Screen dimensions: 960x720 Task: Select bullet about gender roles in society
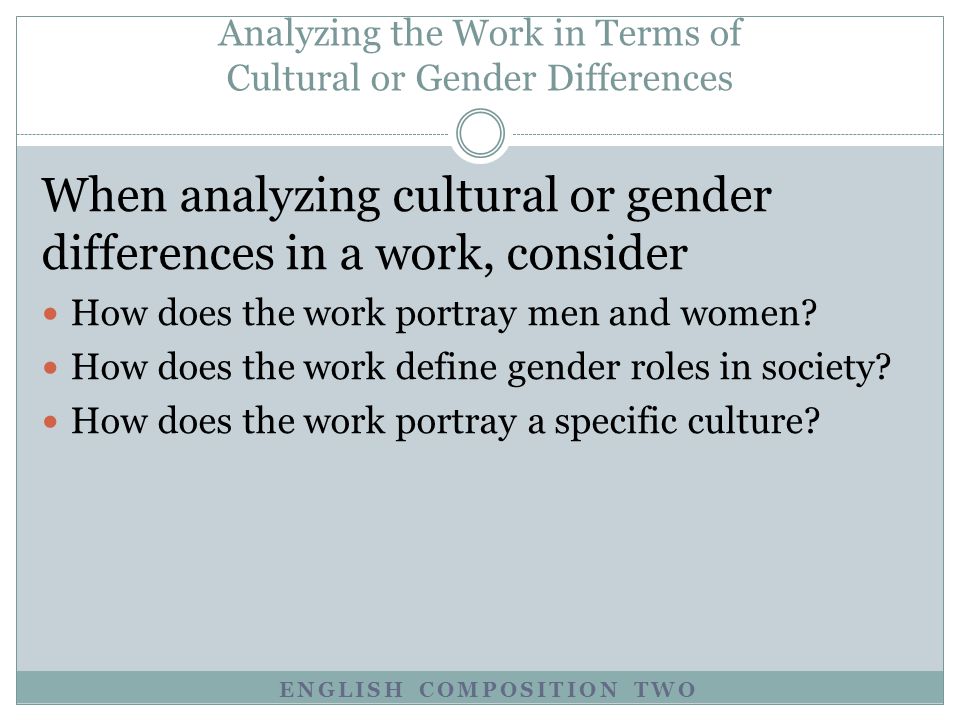(x=481, y=367)
